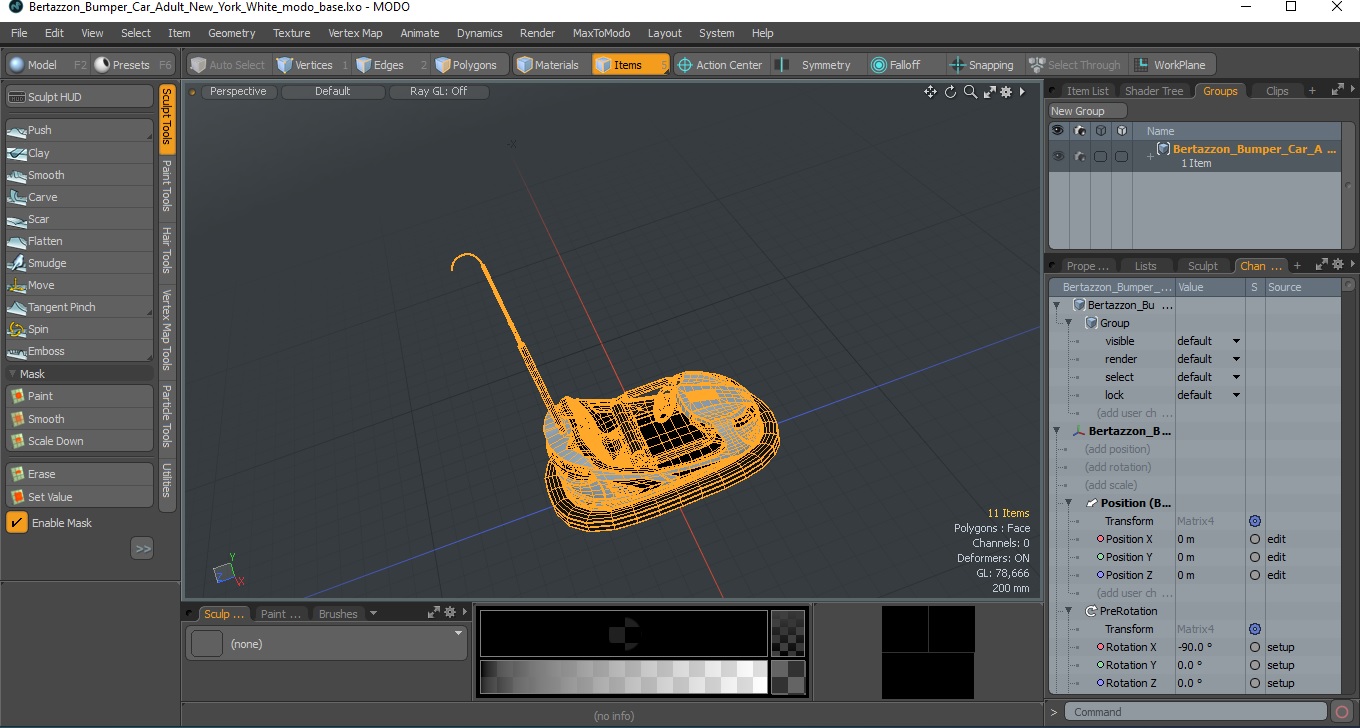Image resolution: width=1360 pixels, height=728 pixels.
Task: Open the MaxToModo menu
Action: click(601, 33)
